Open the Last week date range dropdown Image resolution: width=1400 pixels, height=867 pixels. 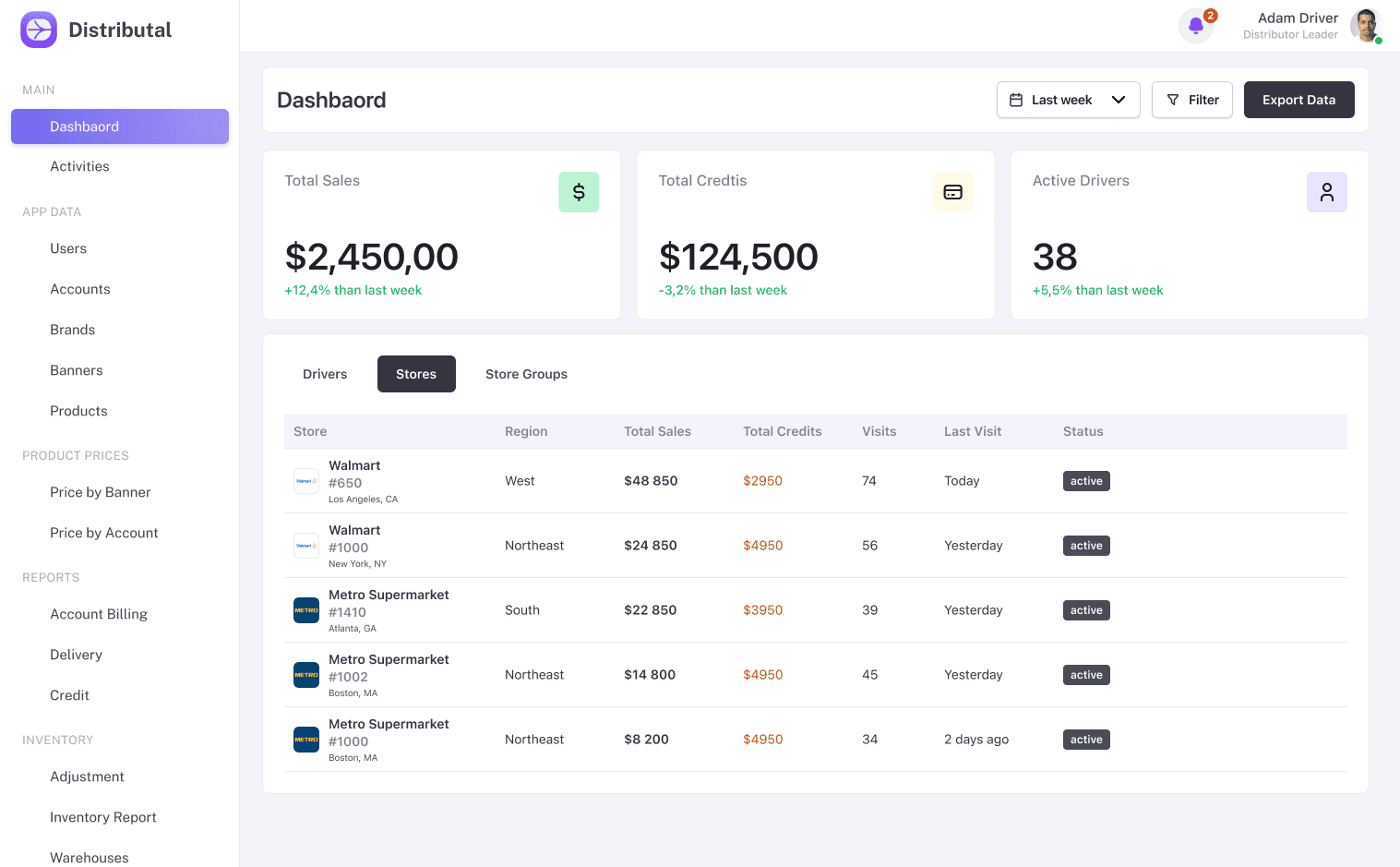(x=1068, y=99)
